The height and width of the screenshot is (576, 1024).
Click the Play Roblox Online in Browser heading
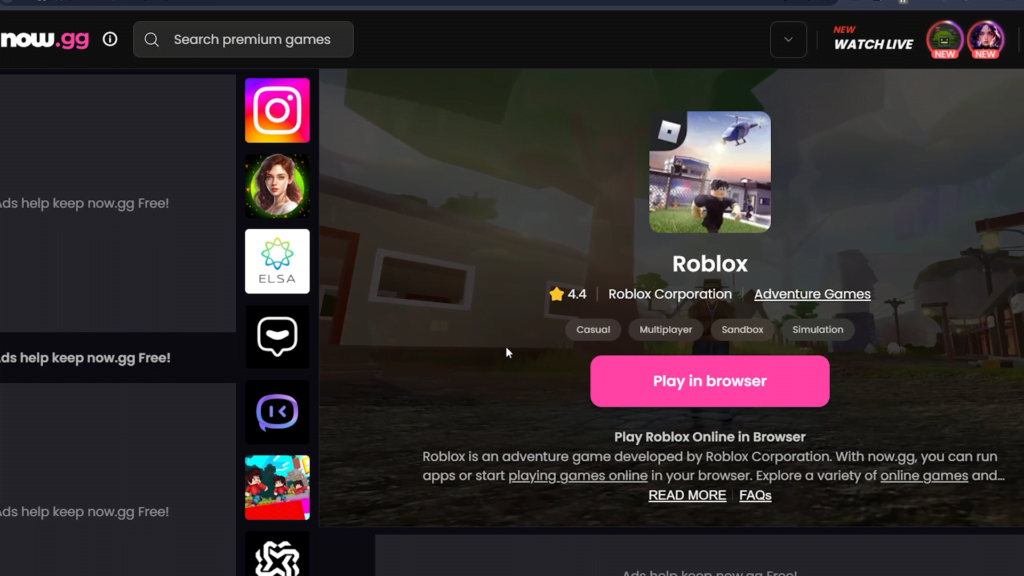click(710, 437)
